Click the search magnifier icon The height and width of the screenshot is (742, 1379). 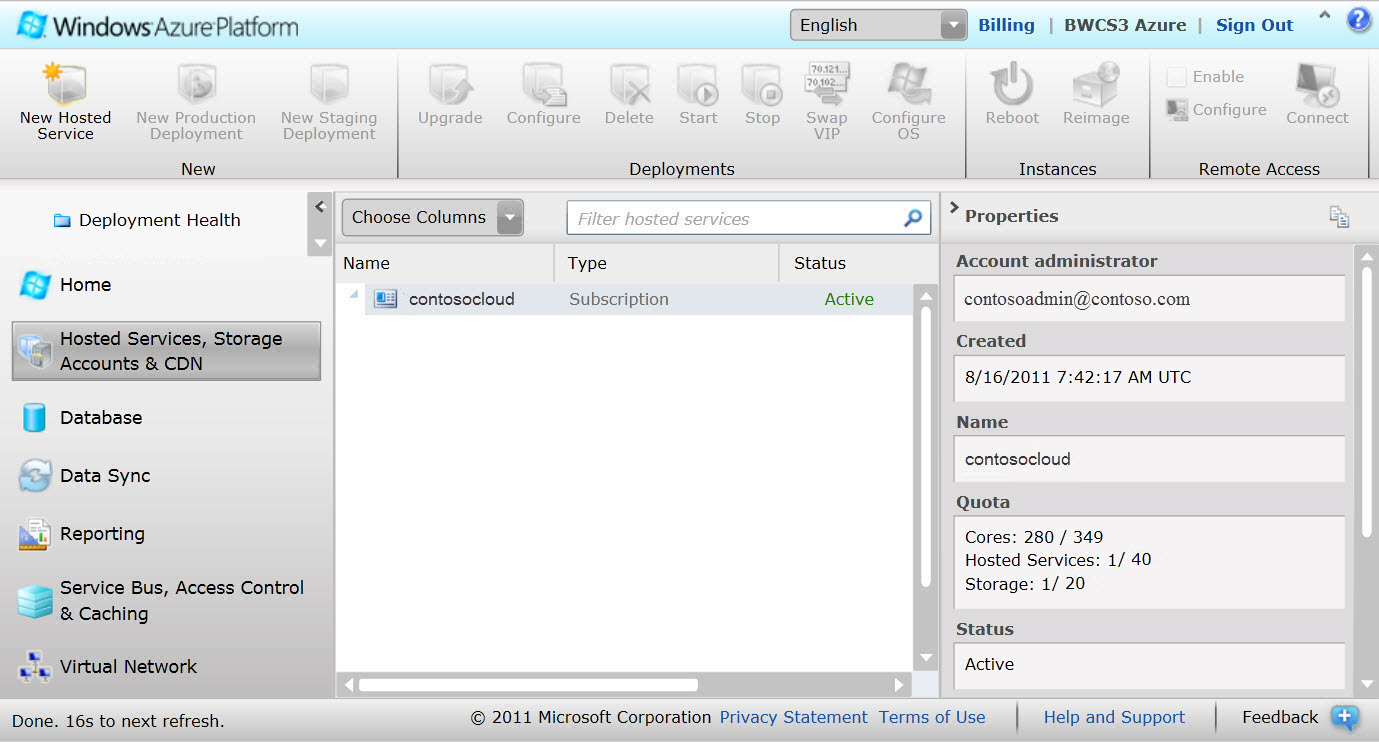click(912, 218)
